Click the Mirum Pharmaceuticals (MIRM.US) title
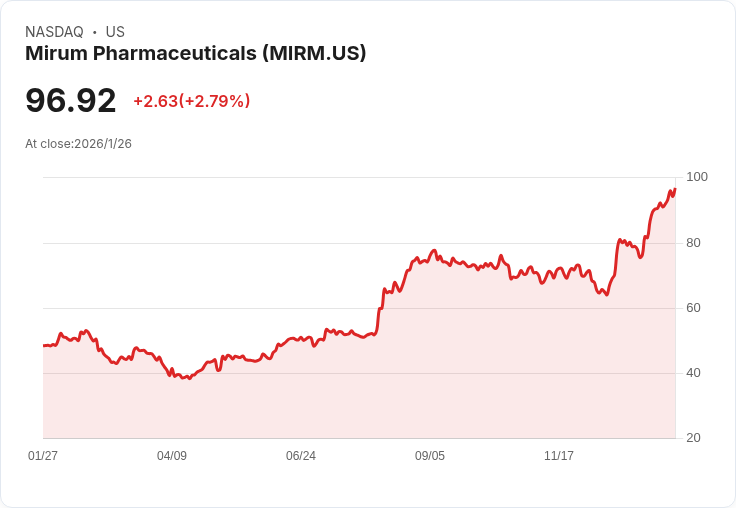This screenshot has width=736, height=508. coord(195,54)
